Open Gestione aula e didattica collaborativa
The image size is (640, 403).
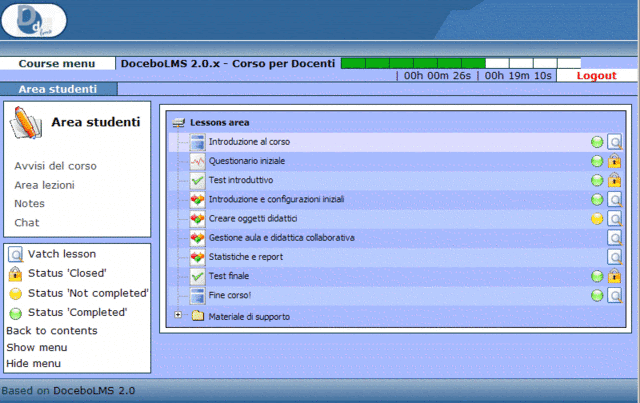[282, 238]
